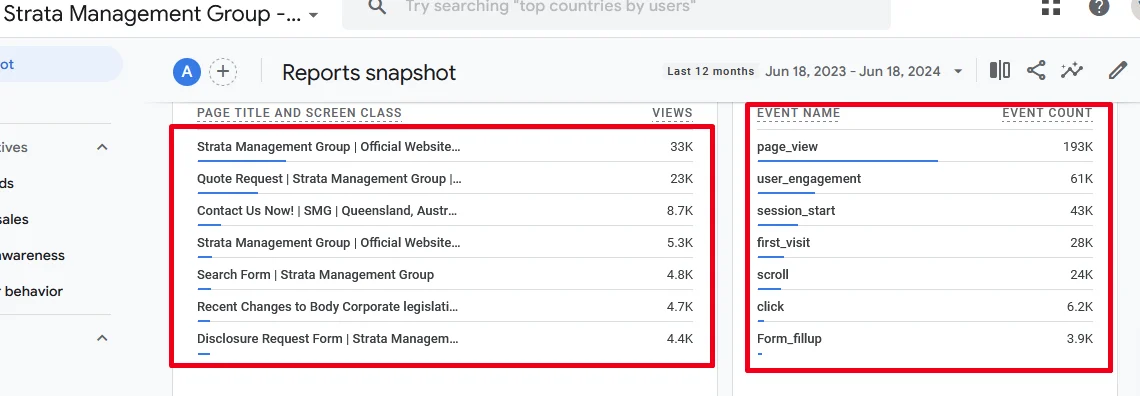This screenshot has height=396, width=1140.
Task: Click the page_view event name
Action: [787, 147]
